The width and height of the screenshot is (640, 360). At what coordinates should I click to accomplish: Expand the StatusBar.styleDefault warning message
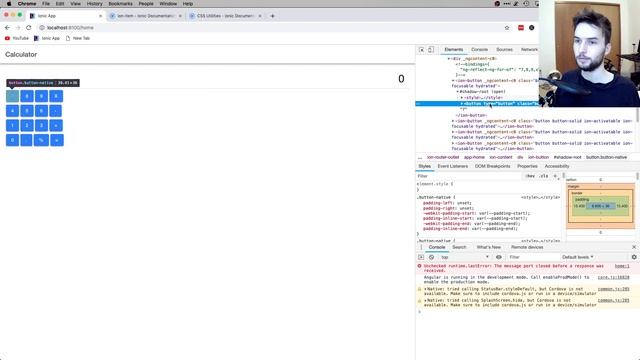pyautogui.click(x=425, y=289)
